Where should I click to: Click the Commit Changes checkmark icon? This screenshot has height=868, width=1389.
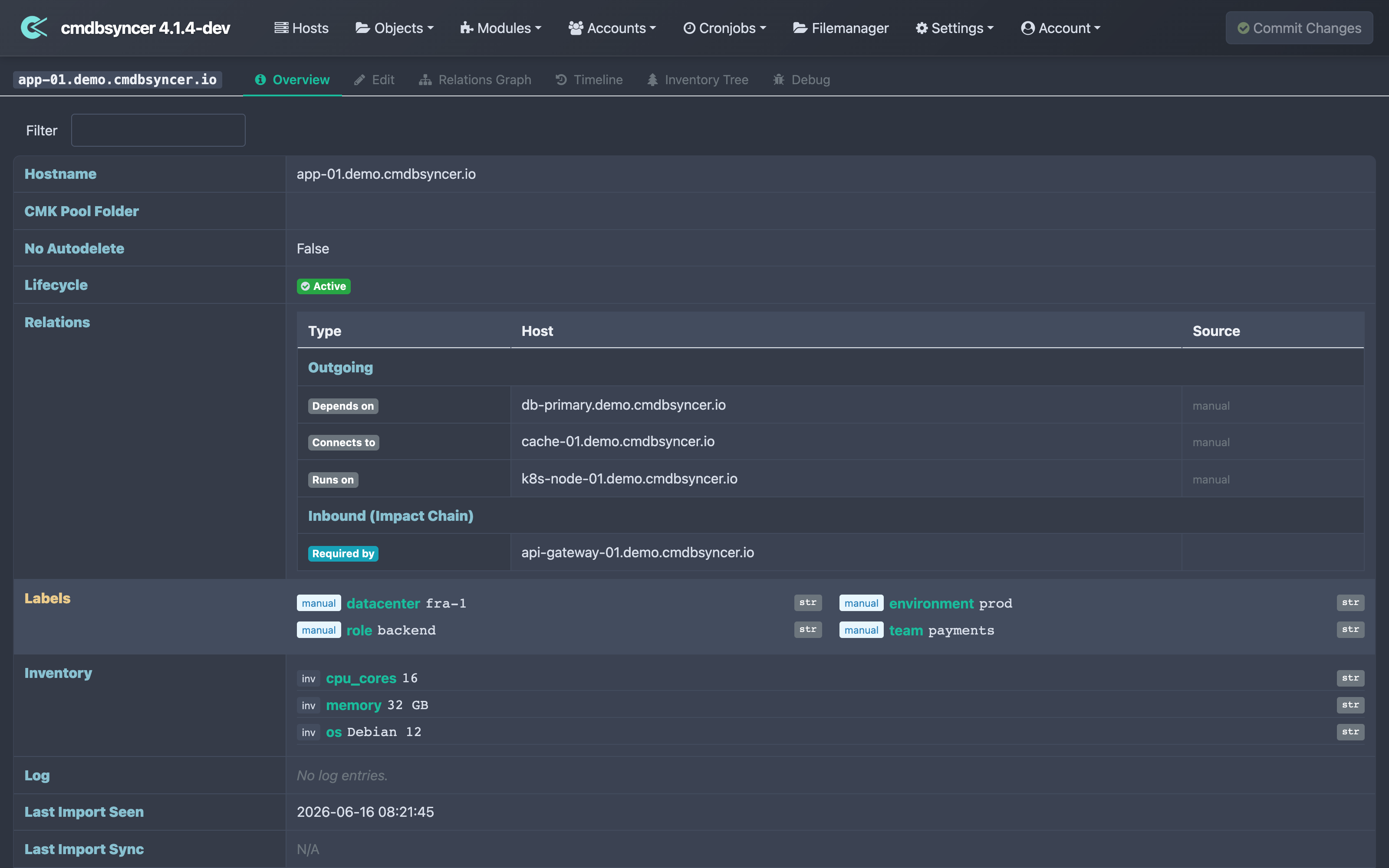pyautogui.click(x=1243, y=28)
